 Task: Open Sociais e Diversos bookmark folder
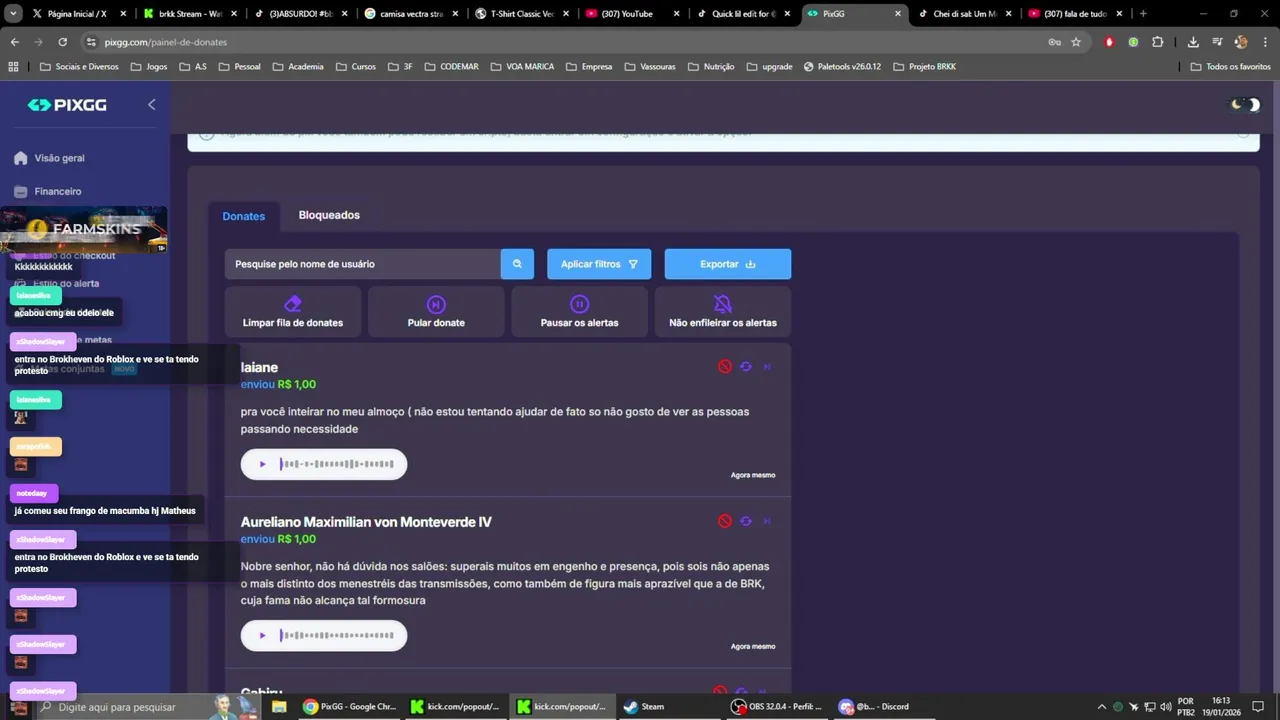pyautogui.click(x=79, y=67)
